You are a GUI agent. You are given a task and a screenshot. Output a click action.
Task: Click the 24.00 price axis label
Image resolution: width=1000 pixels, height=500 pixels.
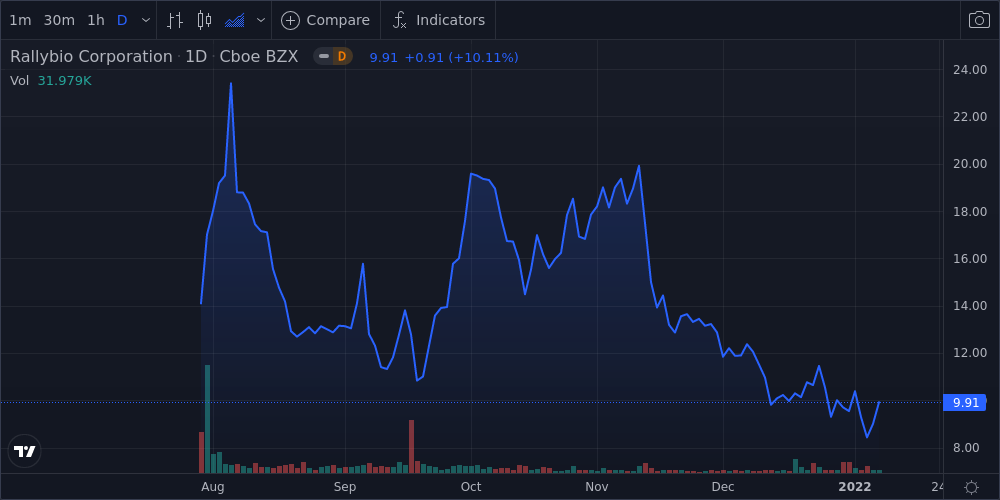969,70
